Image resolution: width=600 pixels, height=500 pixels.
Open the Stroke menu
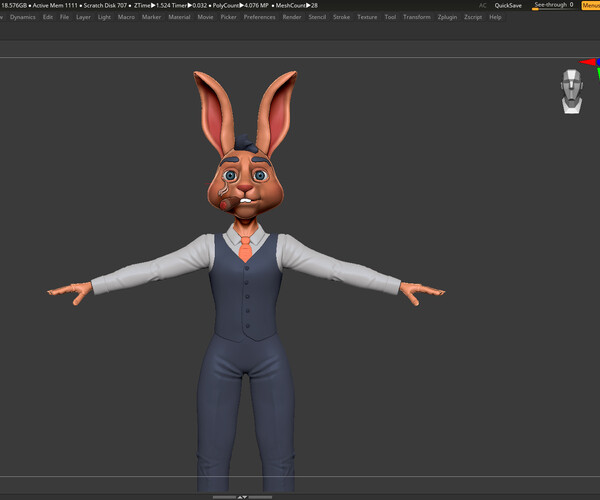click(341, 17)
